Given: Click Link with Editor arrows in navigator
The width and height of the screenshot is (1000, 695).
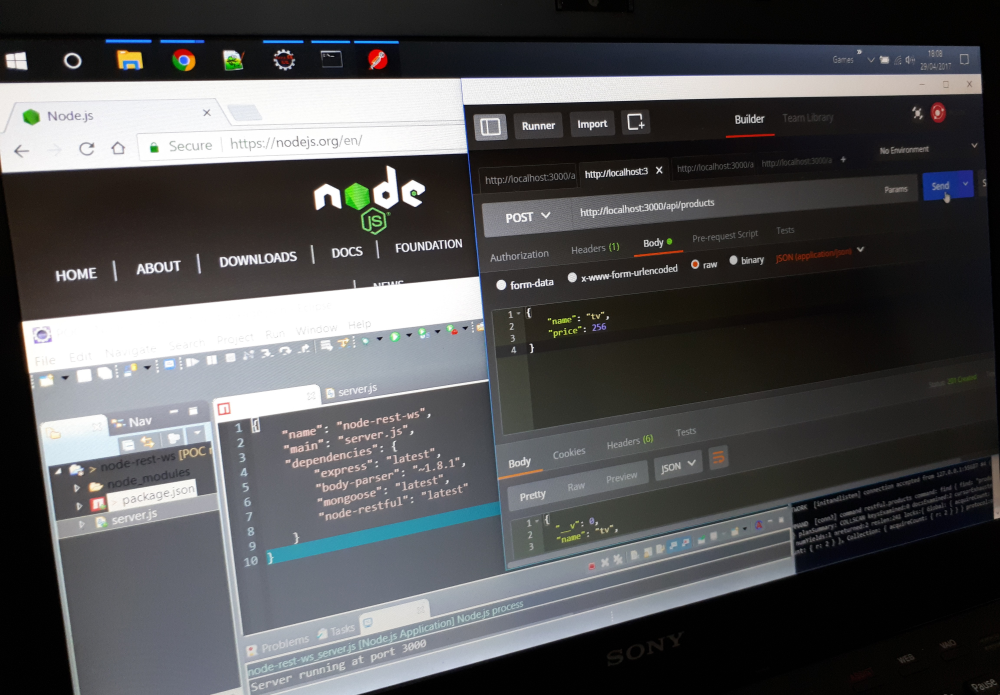Looking at the screenshot, I should pyautogui.click(x=147, y=442).
